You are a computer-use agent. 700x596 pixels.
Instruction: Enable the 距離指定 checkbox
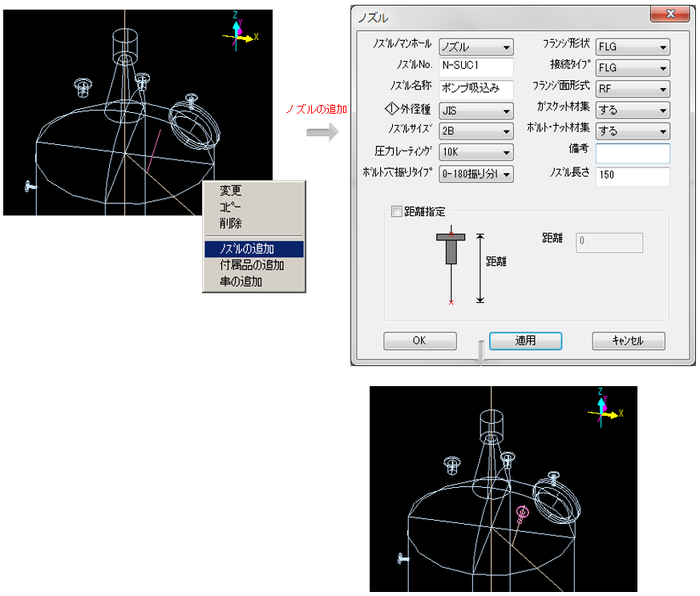(x=396, y=212)
